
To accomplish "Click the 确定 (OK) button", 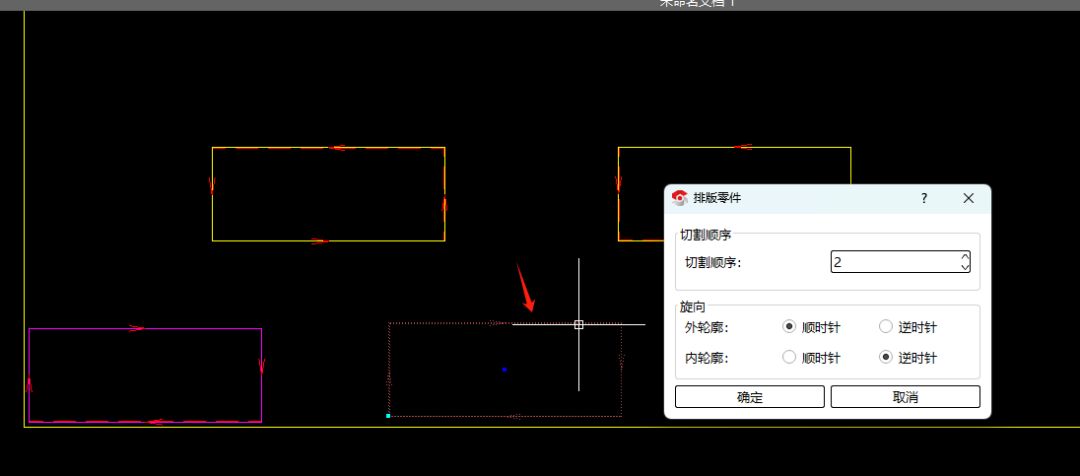I will tap(749, 397).
